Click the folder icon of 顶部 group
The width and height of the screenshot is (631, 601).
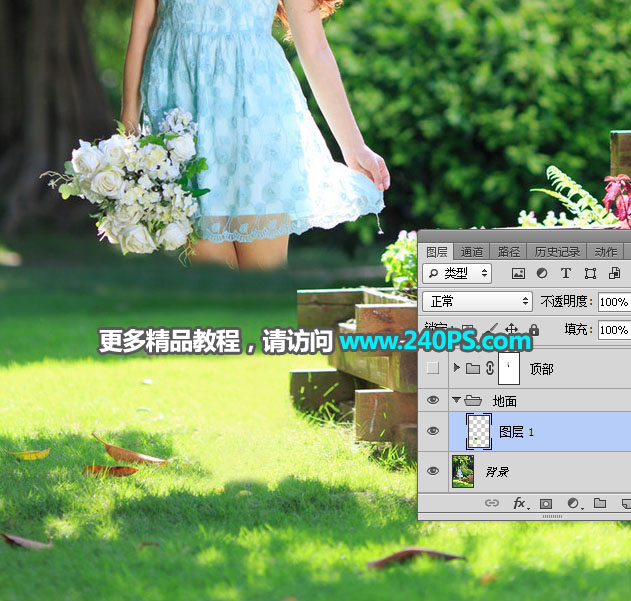point(473,368)
